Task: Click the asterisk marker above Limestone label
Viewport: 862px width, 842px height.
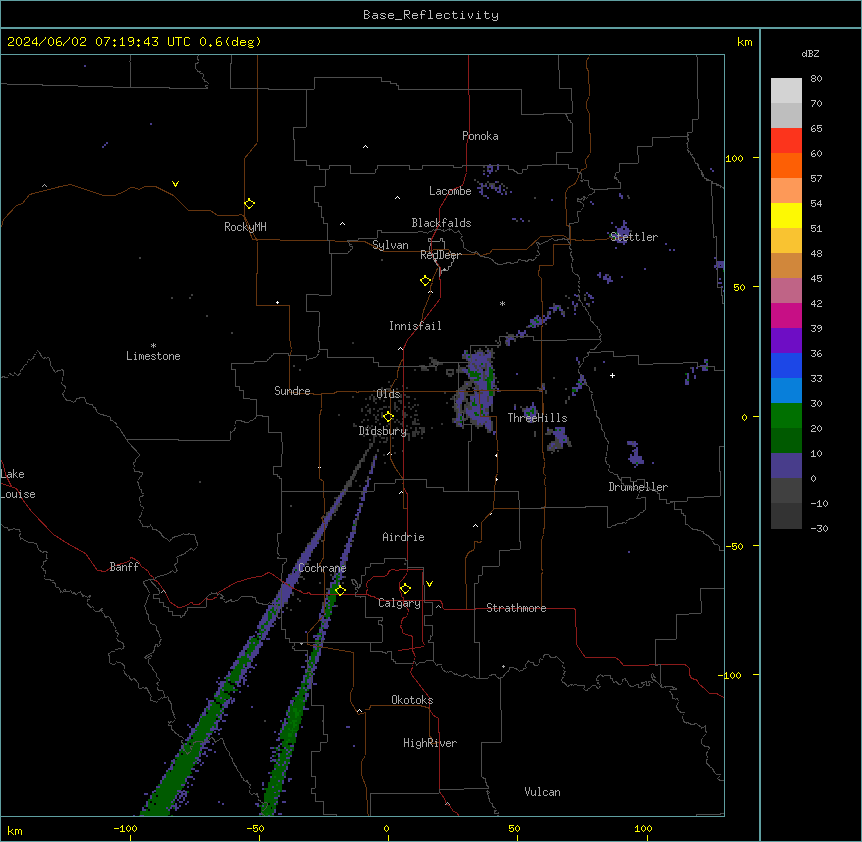Action: point(153,346)
